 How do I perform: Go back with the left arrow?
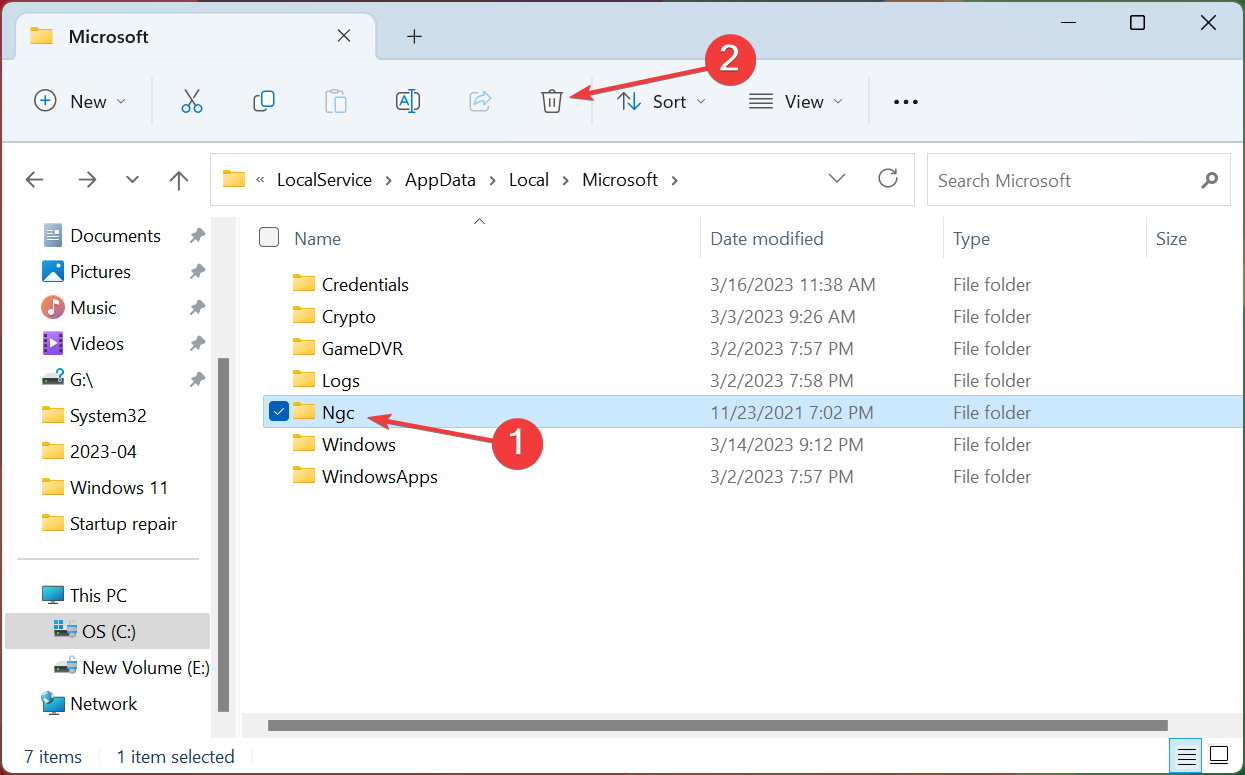[35, 180]
